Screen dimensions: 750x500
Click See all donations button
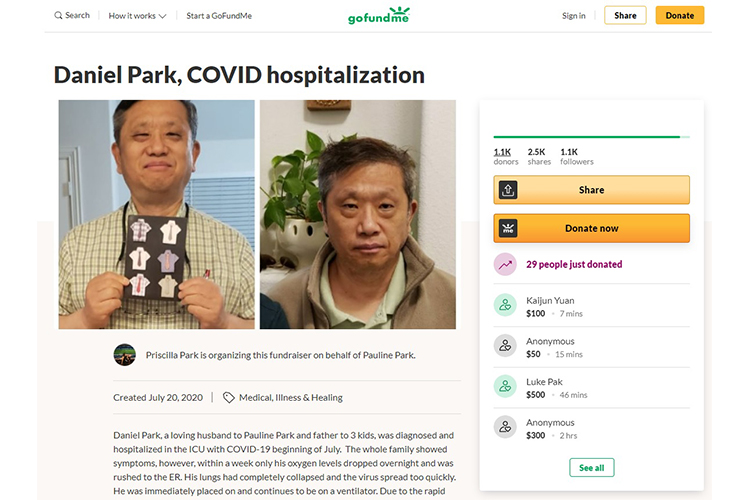(x=591, y=468)
